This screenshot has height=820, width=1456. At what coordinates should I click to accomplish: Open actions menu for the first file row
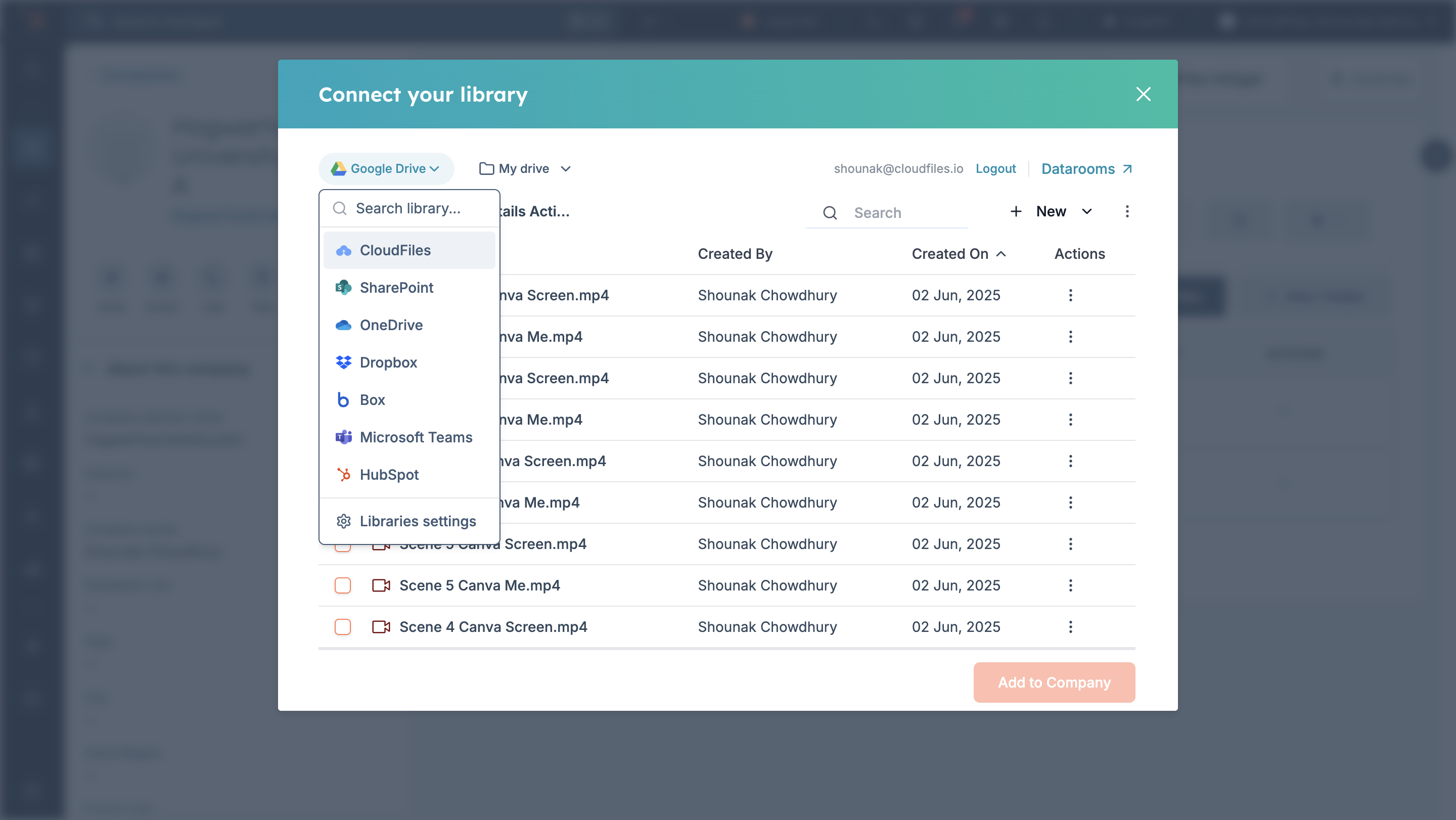pos(1070,295)
